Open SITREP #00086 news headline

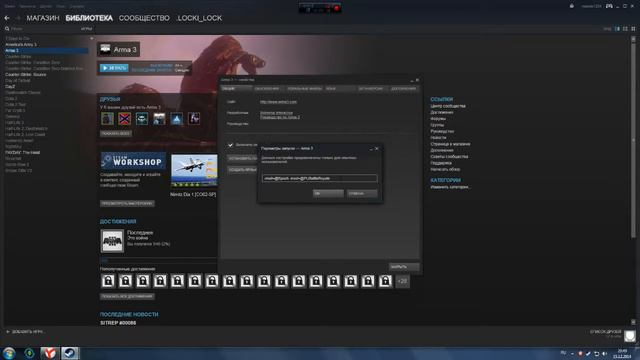[x=118, y=323]
